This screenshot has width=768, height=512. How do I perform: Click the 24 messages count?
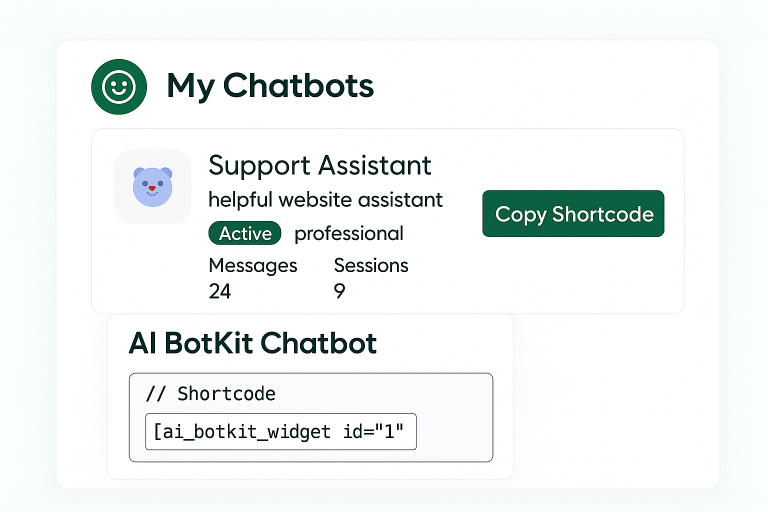click(x=220, y=291)
